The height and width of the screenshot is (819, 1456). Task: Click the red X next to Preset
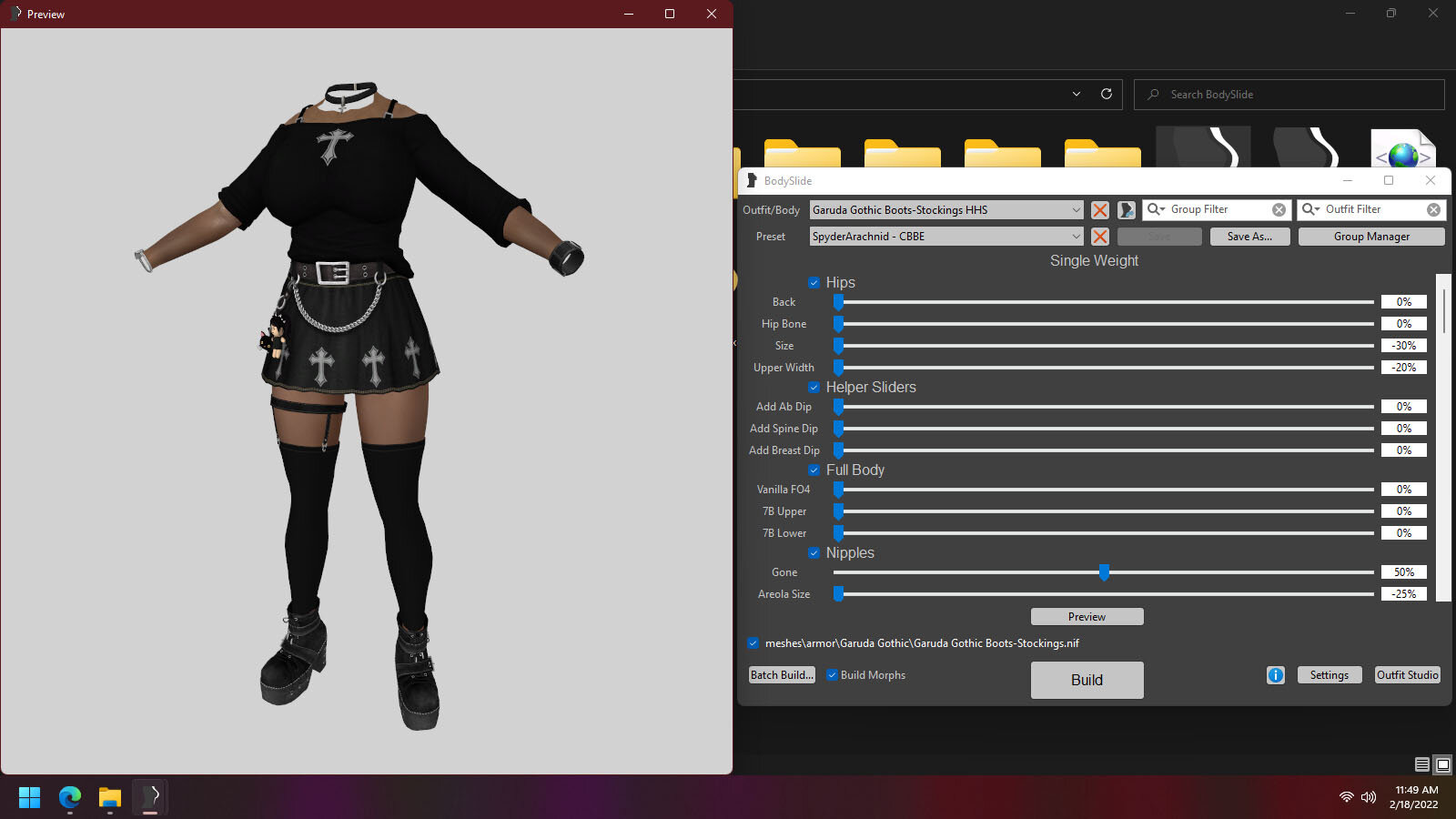point(1100,237)
